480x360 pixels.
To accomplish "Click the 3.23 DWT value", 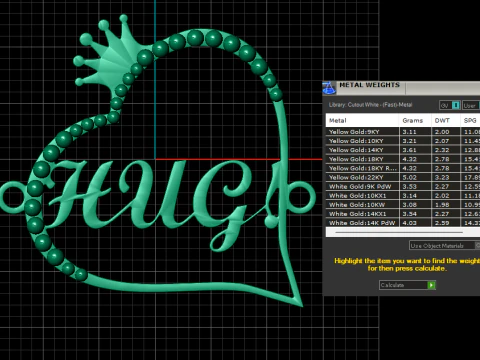I will click(442, 177).
